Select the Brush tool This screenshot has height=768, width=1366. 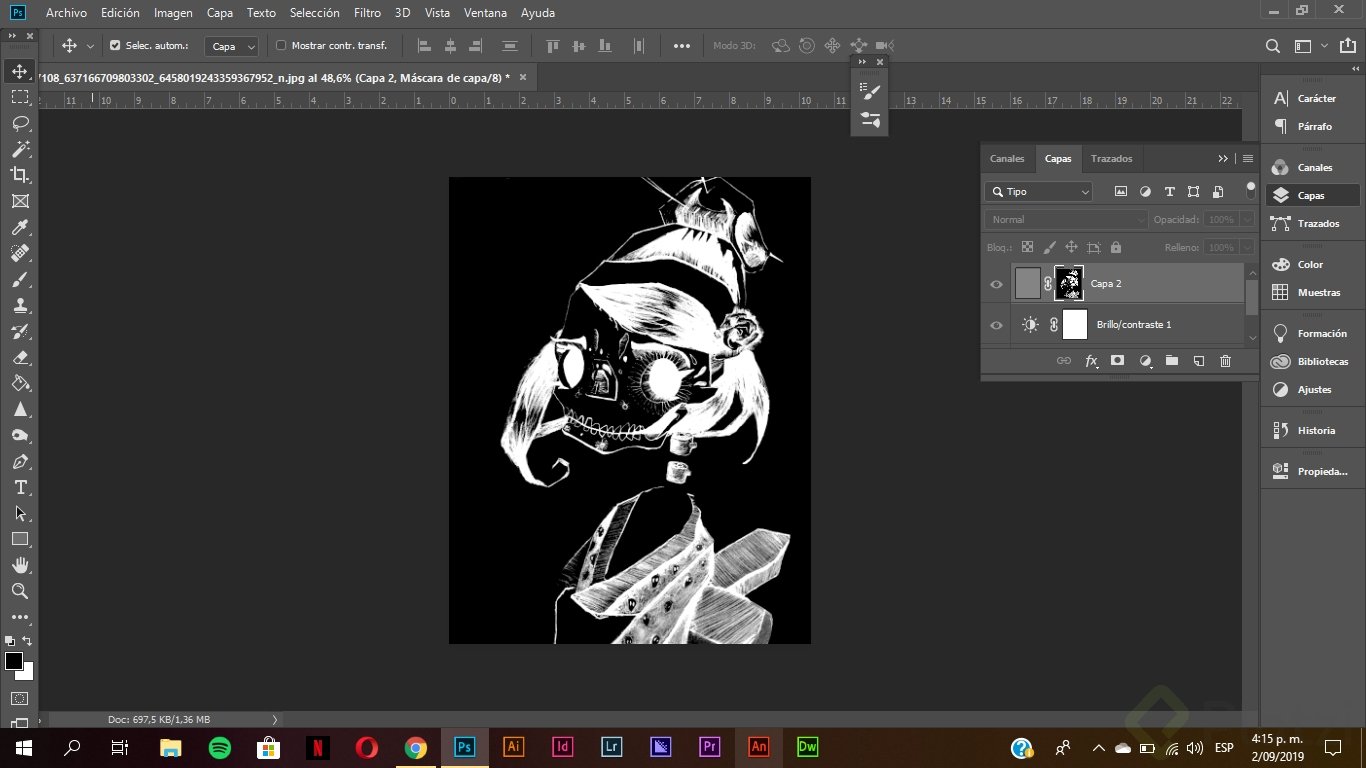19,279
